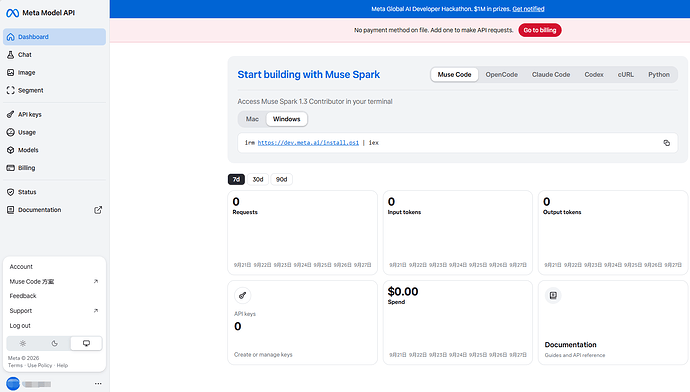This screenshot has width=690, height=392.
Task: Open the Billing card icon
Action: coord(11,168)
